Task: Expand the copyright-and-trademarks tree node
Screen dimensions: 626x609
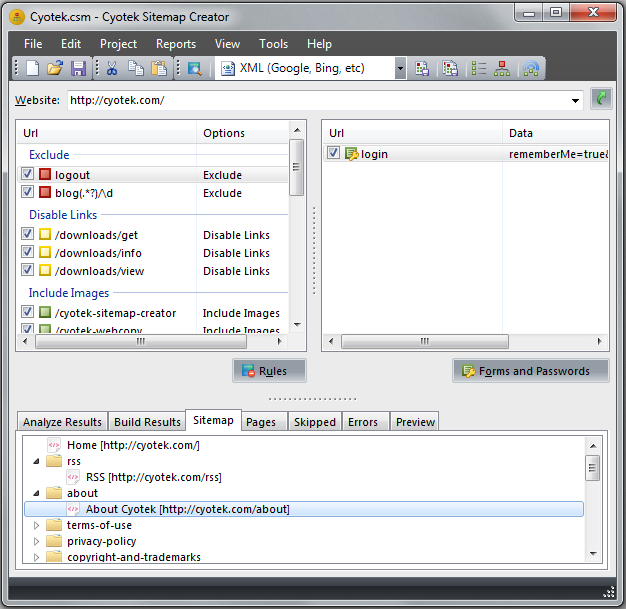Action: tap(36, 557)
